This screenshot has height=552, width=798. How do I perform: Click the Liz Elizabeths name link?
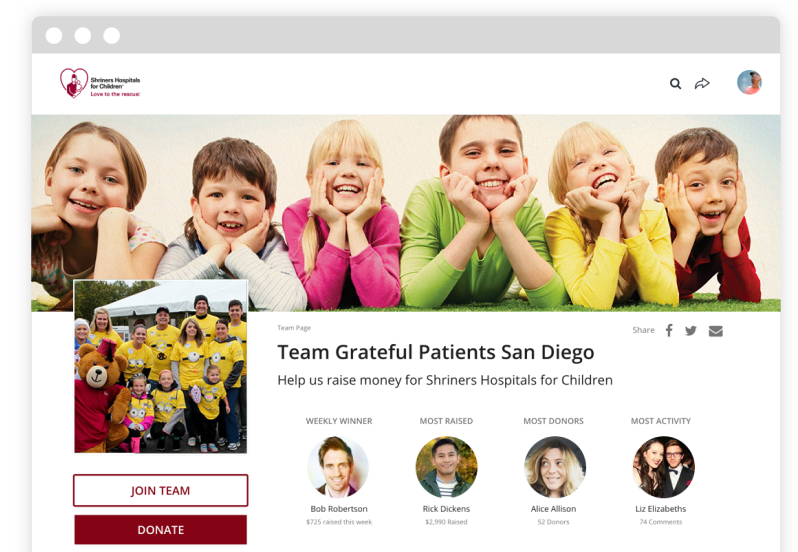coord(661,509)
